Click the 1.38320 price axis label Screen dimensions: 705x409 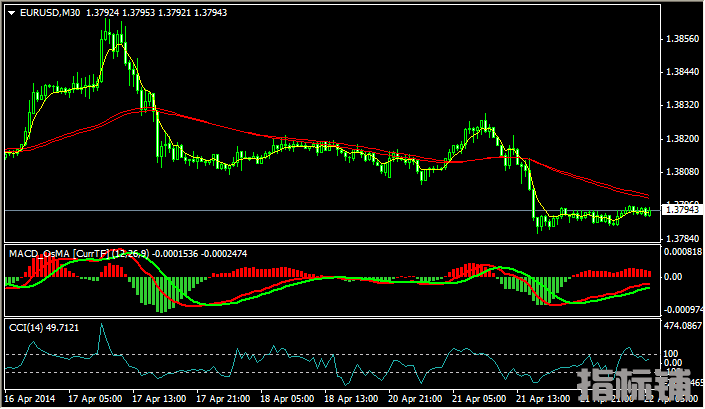(682, 105)
